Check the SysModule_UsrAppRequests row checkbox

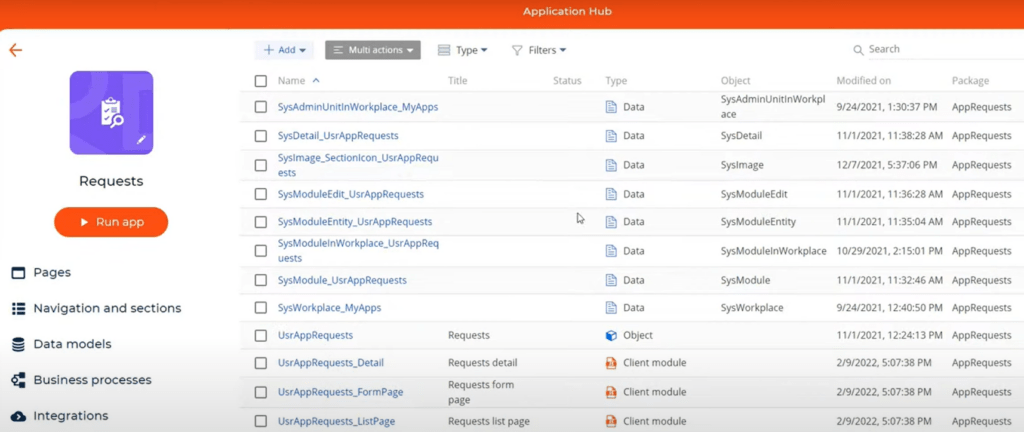(261, 280)
